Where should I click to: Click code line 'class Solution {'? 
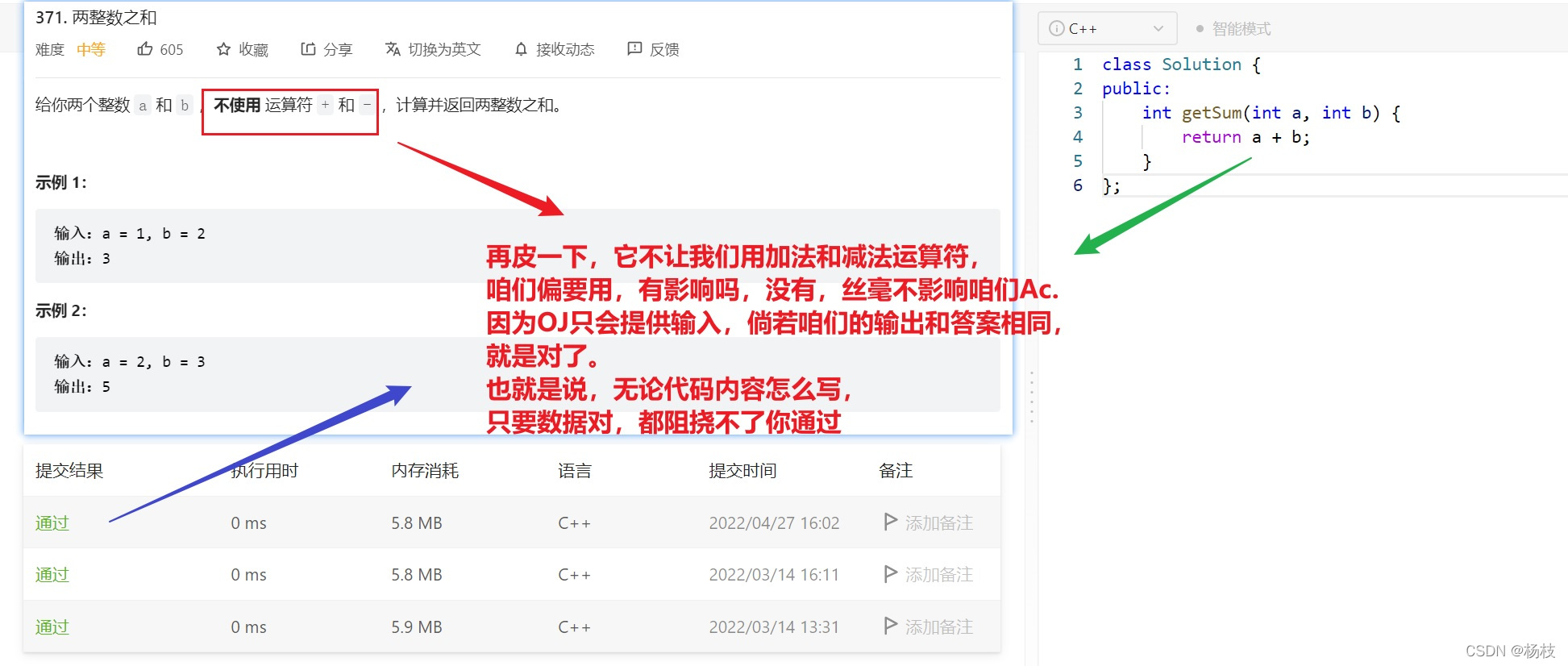(1181, 65)
